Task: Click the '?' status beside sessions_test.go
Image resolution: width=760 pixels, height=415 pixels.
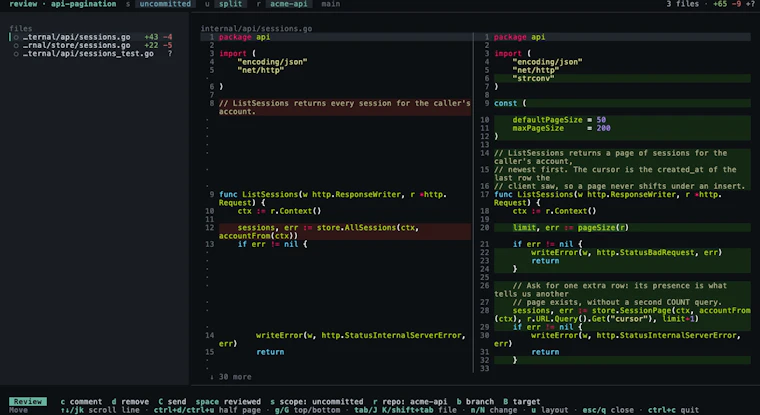Action: [170, 54]
